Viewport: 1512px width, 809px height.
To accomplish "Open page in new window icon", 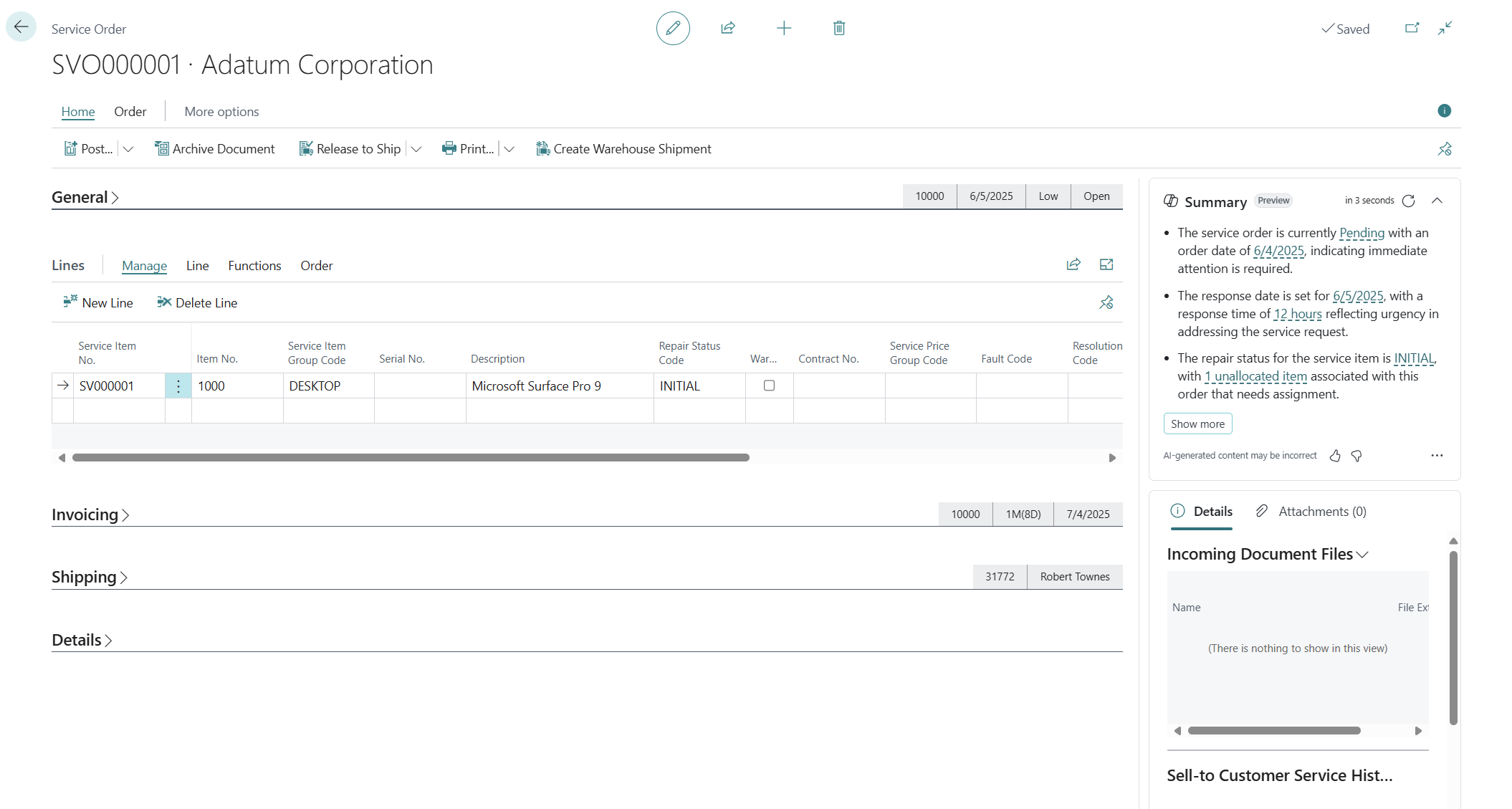I will (1412, 28).
